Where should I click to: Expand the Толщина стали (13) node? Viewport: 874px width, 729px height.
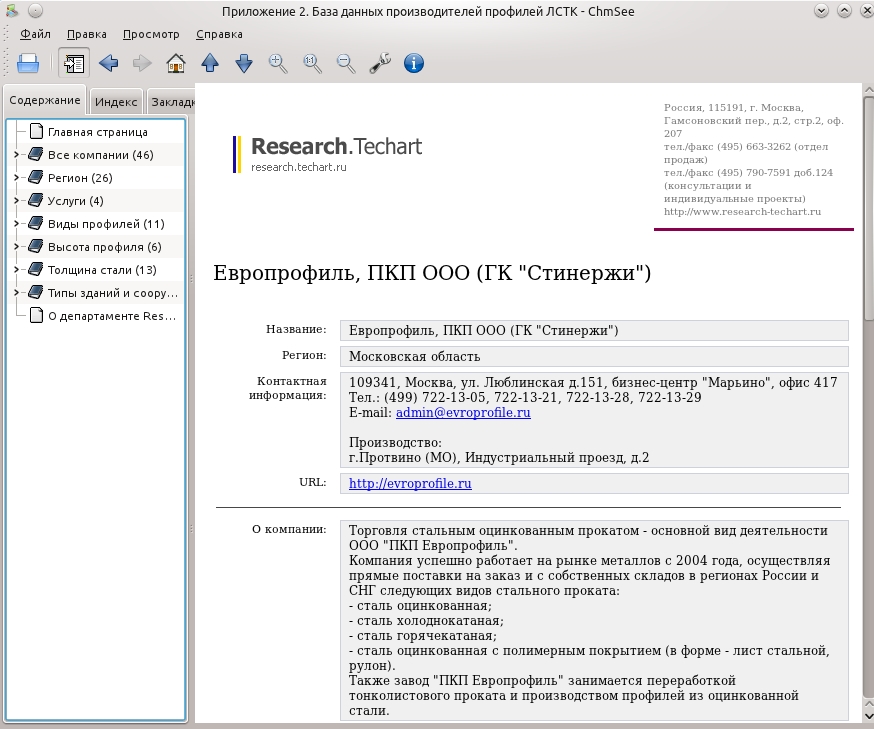pyautogui.click(x=16, y=269)
